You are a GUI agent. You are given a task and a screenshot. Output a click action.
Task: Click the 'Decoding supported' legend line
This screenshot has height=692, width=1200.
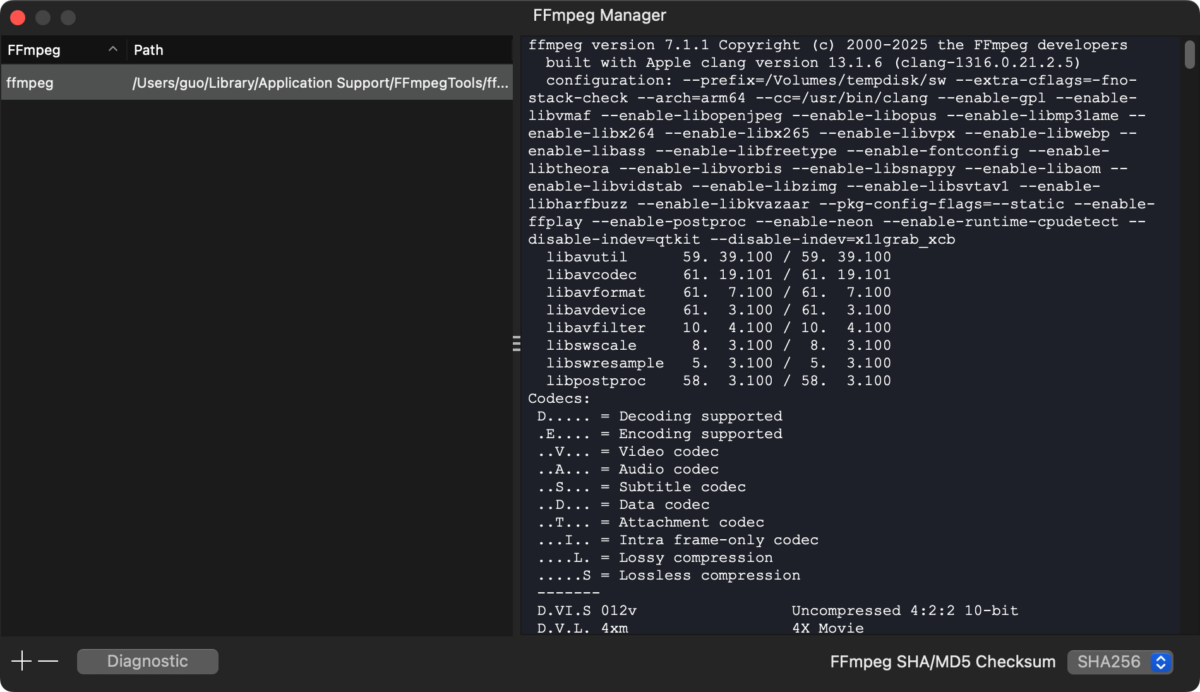pyautogui.click(x=660, y=416)
